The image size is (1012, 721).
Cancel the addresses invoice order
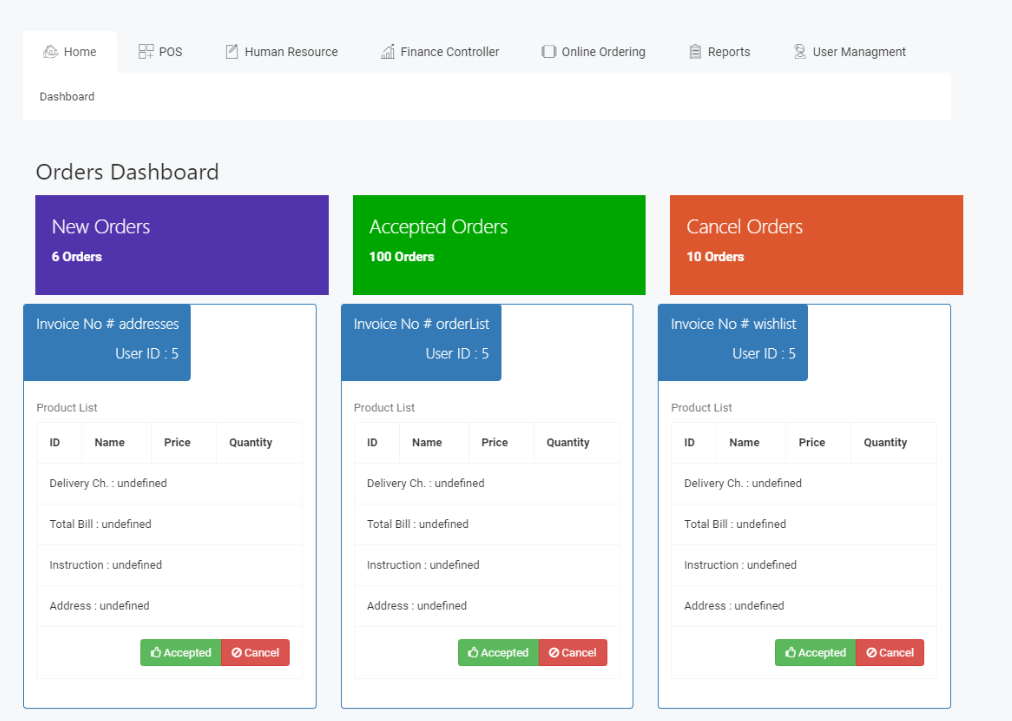click(255, 653)
